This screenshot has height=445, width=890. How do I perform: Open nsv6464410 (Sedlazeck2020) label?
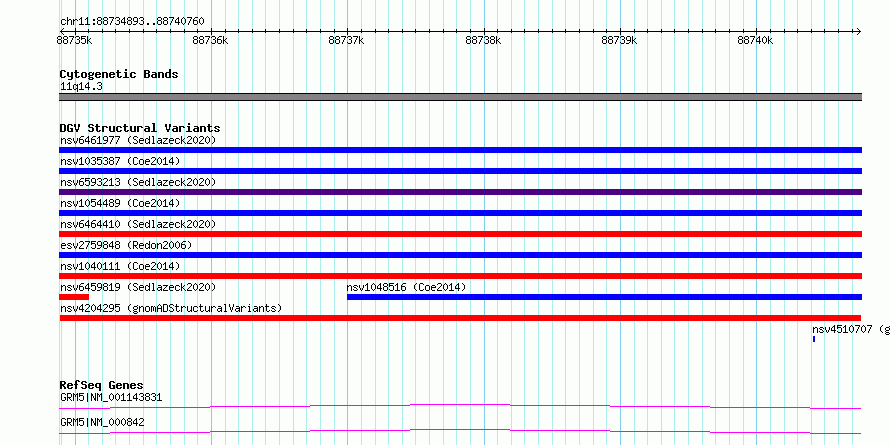[x=138, y=224]
